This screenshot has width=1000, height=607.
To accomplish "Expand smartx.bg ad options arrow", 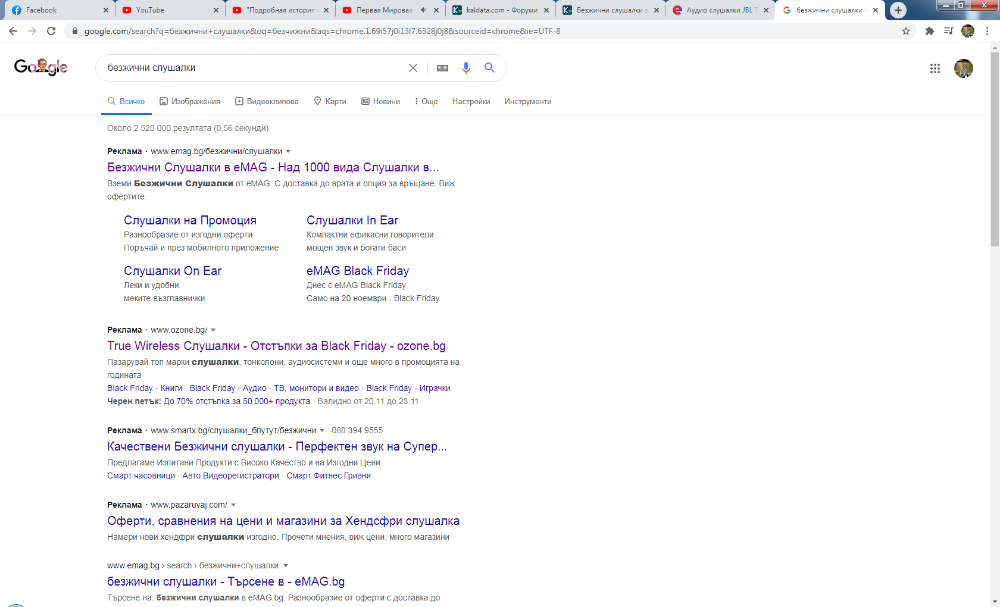I will 322,430.
